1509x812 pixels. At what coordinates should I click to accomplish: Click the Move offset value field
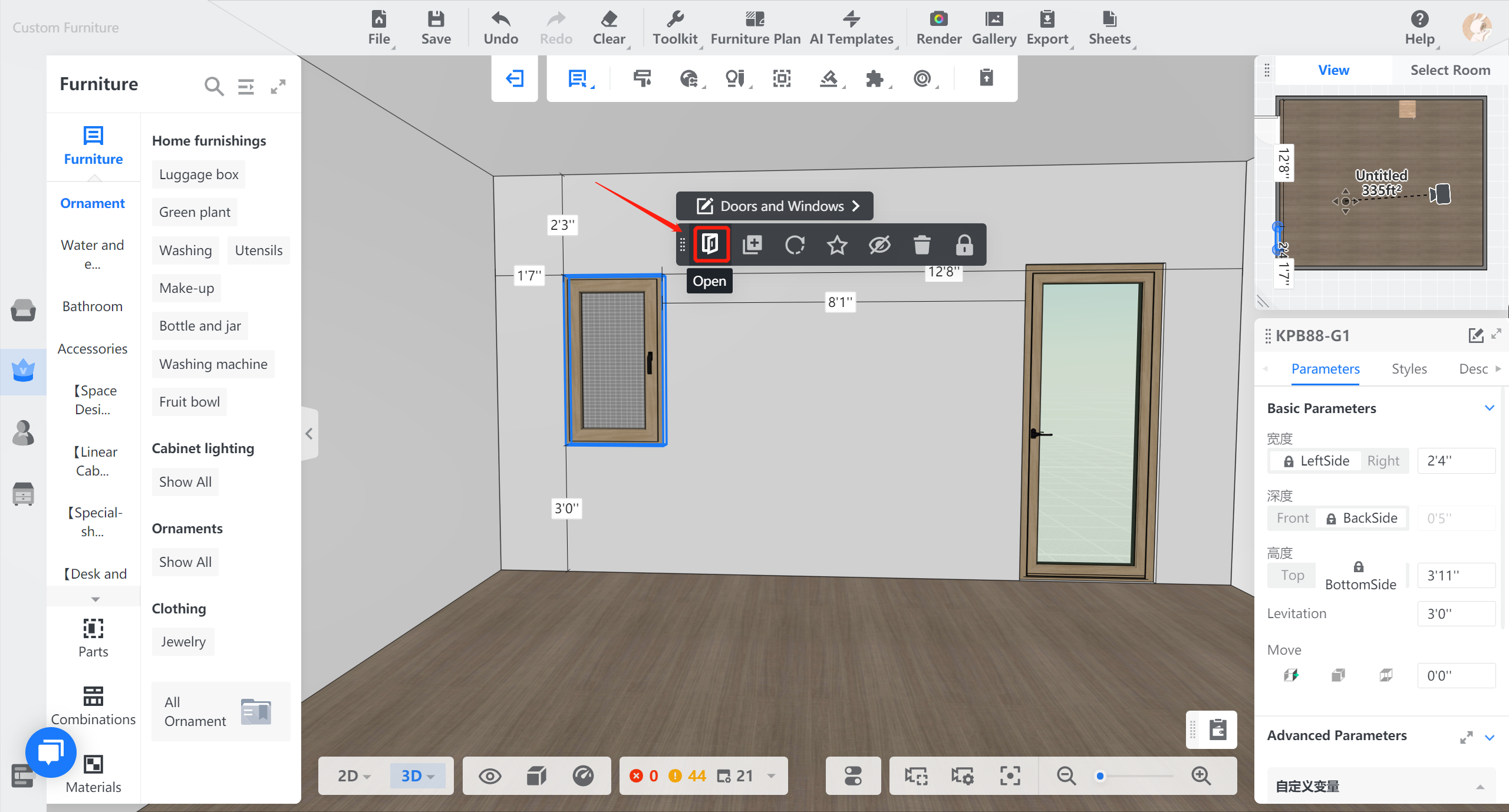point(1456,675)
